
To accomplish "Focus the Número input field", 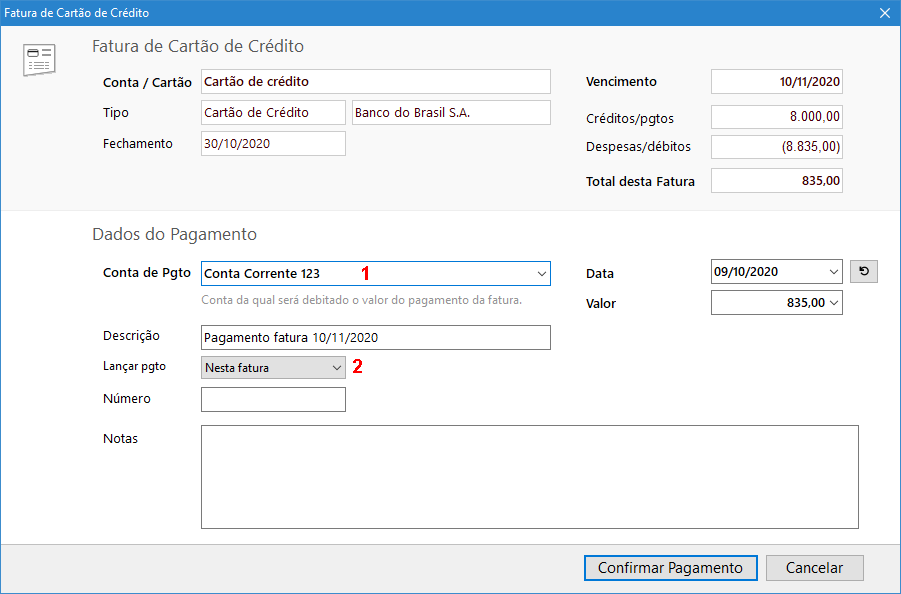I will coord(273,400).
